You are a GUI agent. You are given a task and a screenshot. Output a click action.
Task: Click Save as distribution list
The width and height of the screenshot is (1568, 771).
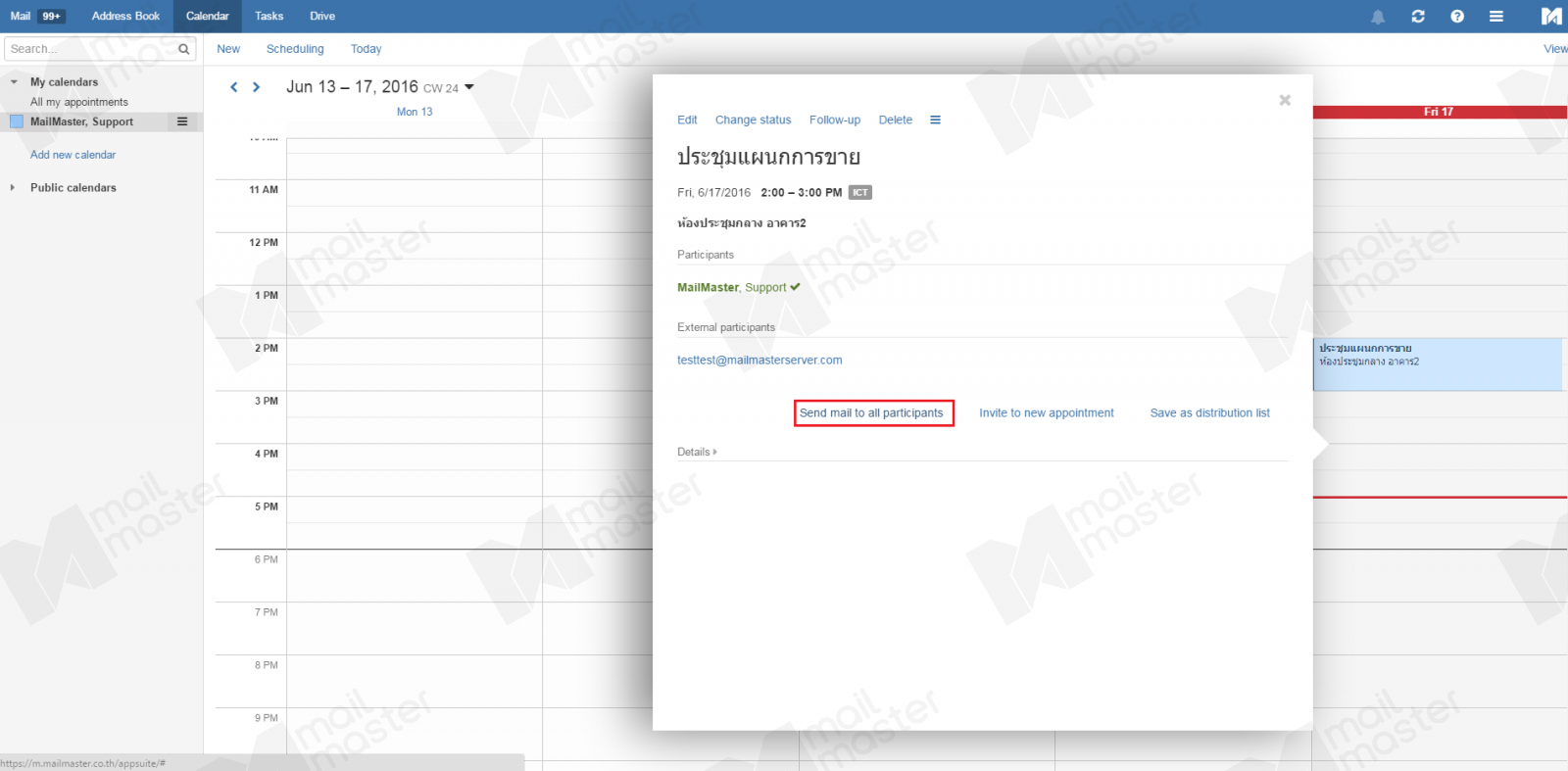coord(1210,413)
